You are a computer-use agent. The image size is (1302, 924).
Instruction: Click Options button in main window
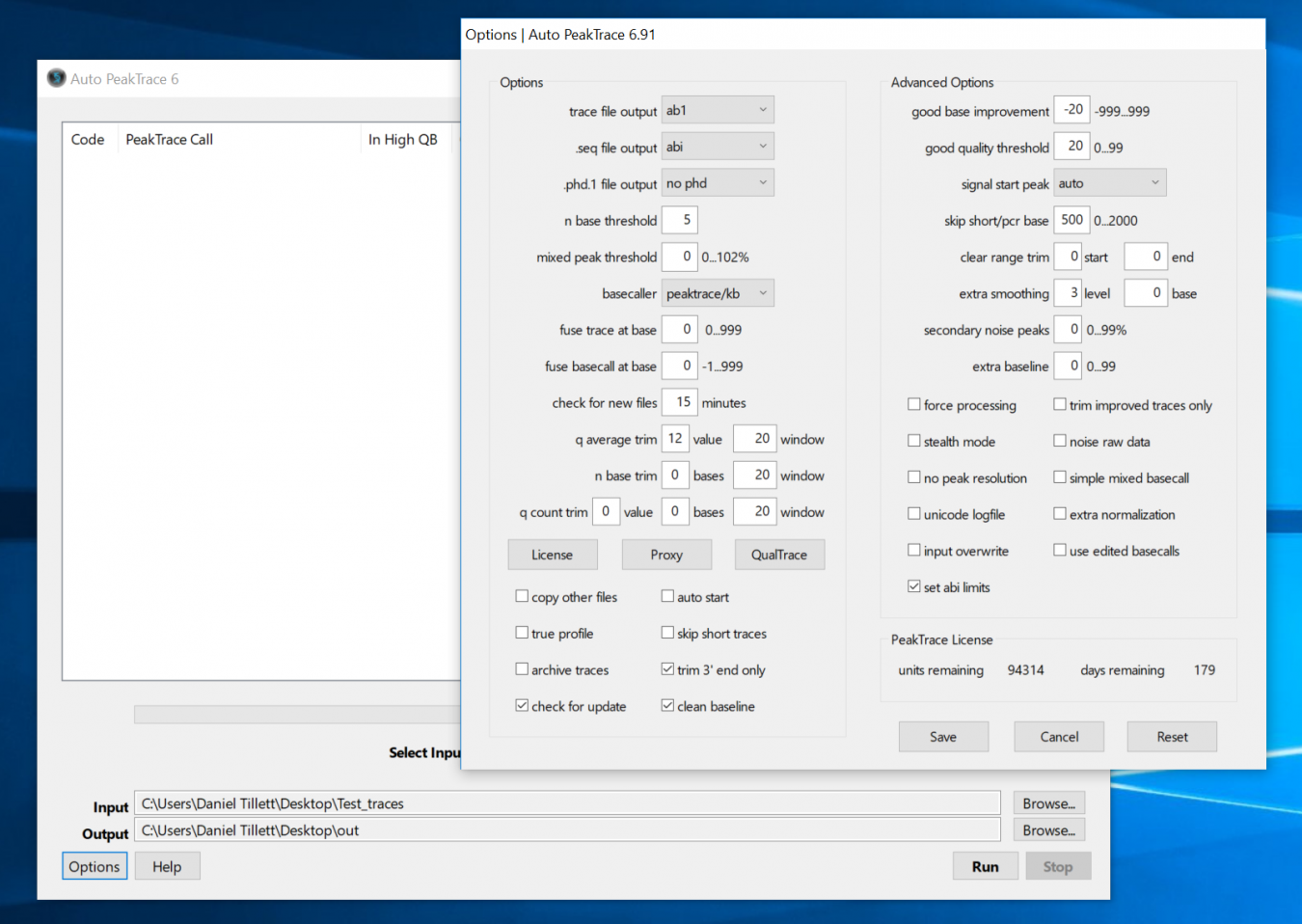pyautogui.click(x=95, y=866)
